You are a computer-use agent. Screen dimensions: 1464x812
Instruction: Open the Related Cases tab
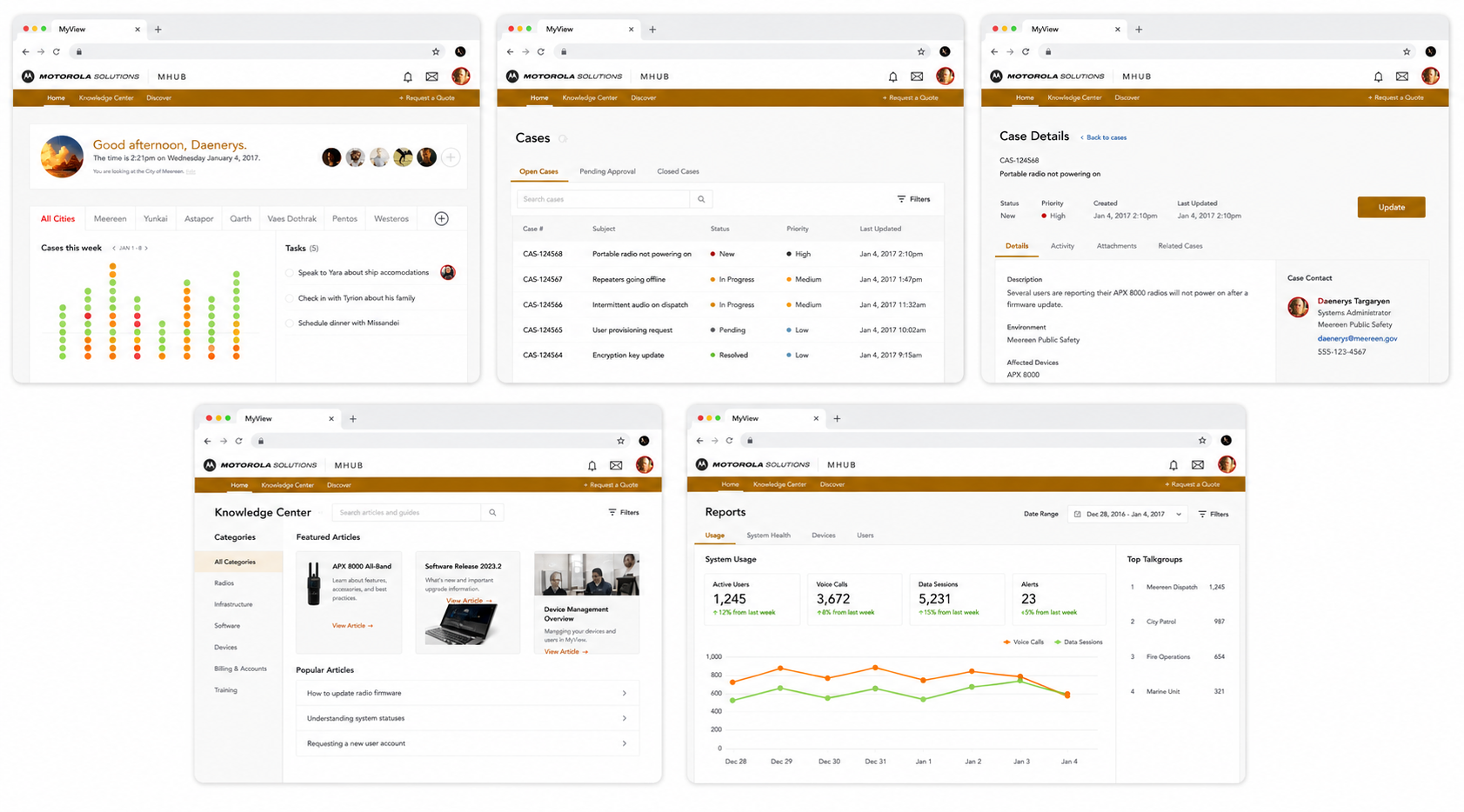pyautogui.click(x=1180, y=246)
